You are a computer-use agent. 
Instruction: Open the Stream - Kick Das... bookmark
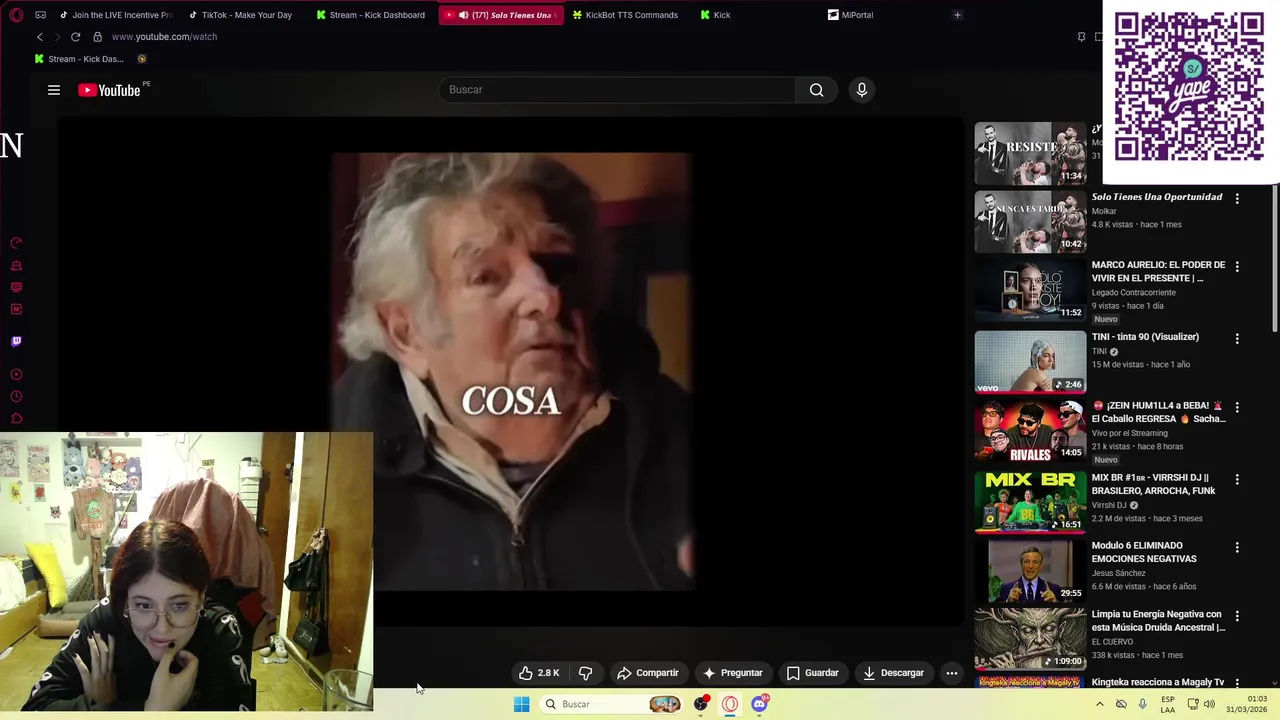79,59
